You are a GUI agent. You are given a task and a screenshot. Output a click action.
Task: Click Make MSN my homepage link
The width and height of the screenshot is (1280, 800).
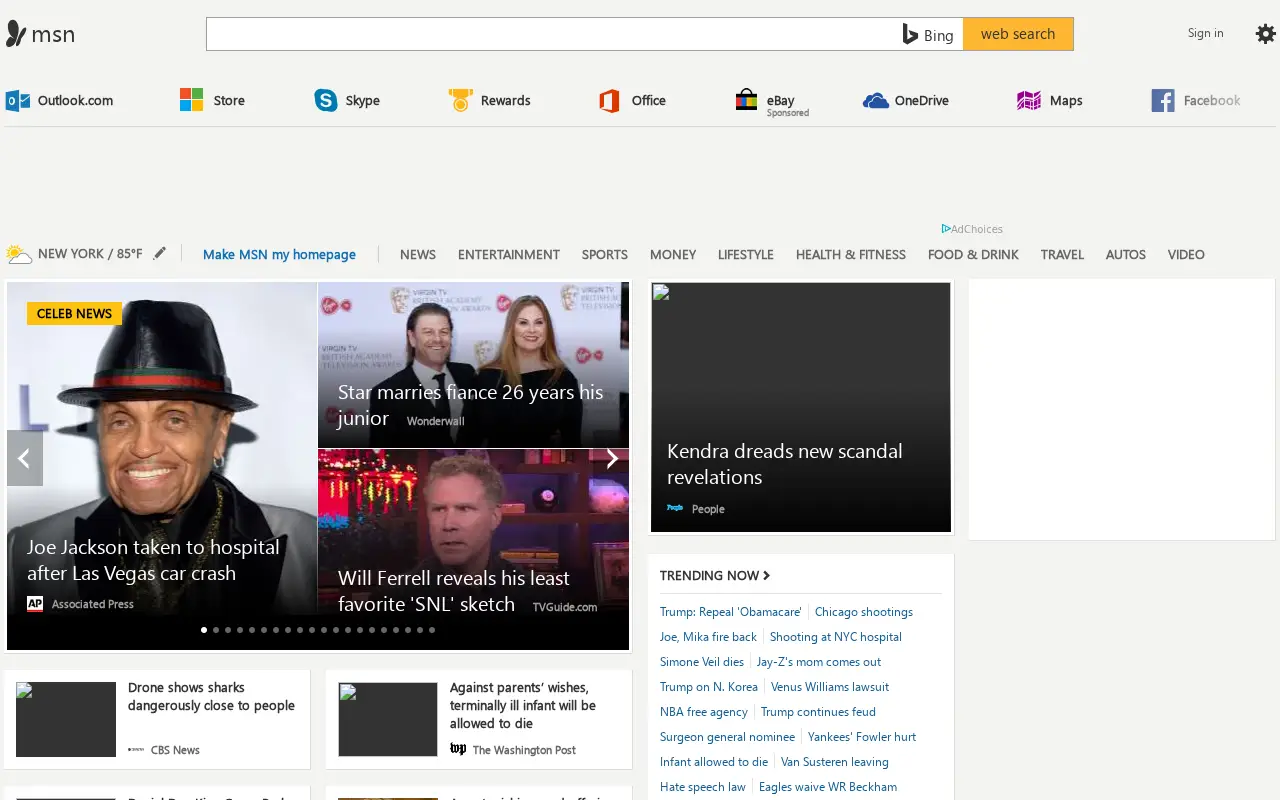(x=279, y=254)
